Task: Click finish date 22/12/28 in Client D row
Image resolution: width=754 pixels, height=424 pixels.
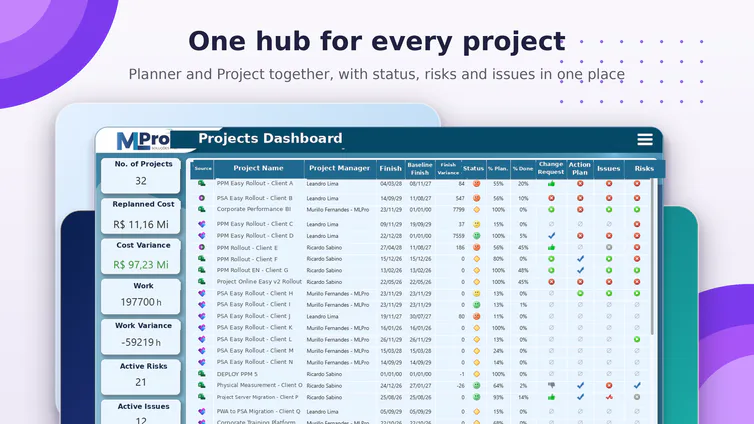Action: (390, 236)
